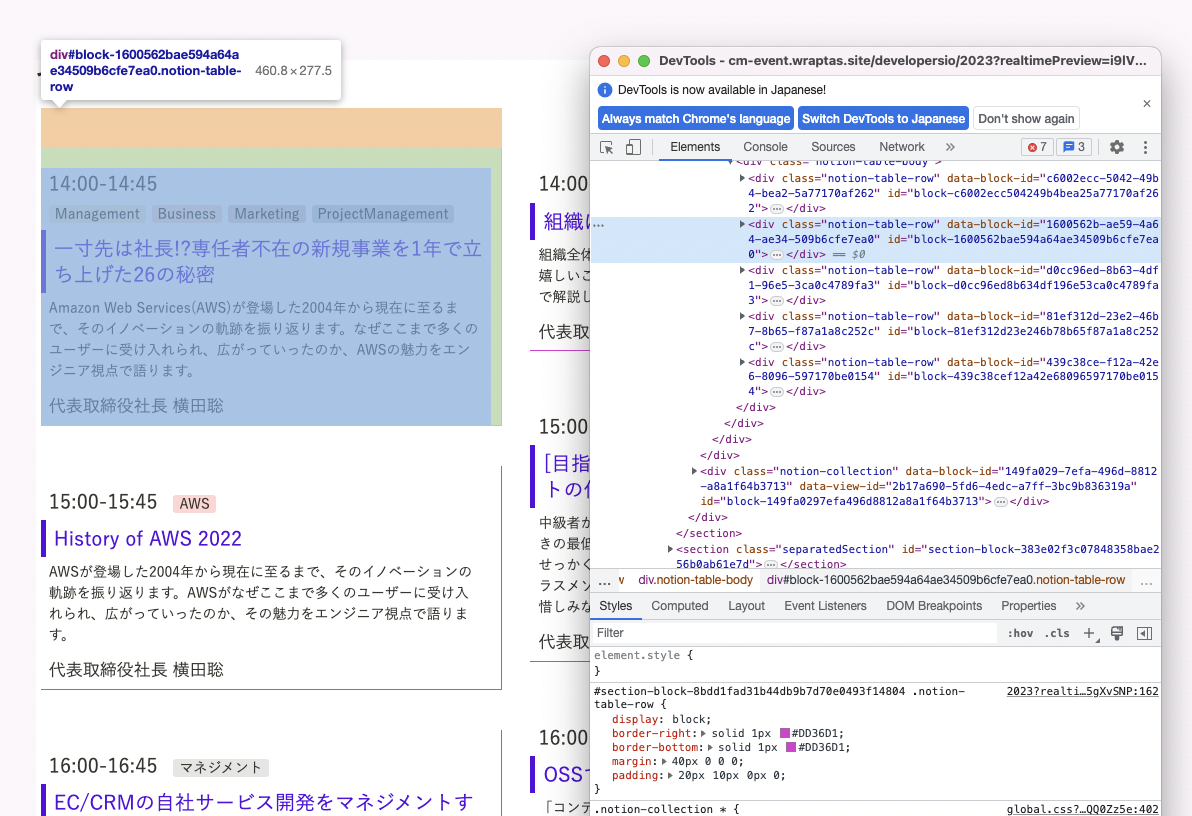Click Always match Chrome's language button
The image size is (1192, 816).
point(696,119)
